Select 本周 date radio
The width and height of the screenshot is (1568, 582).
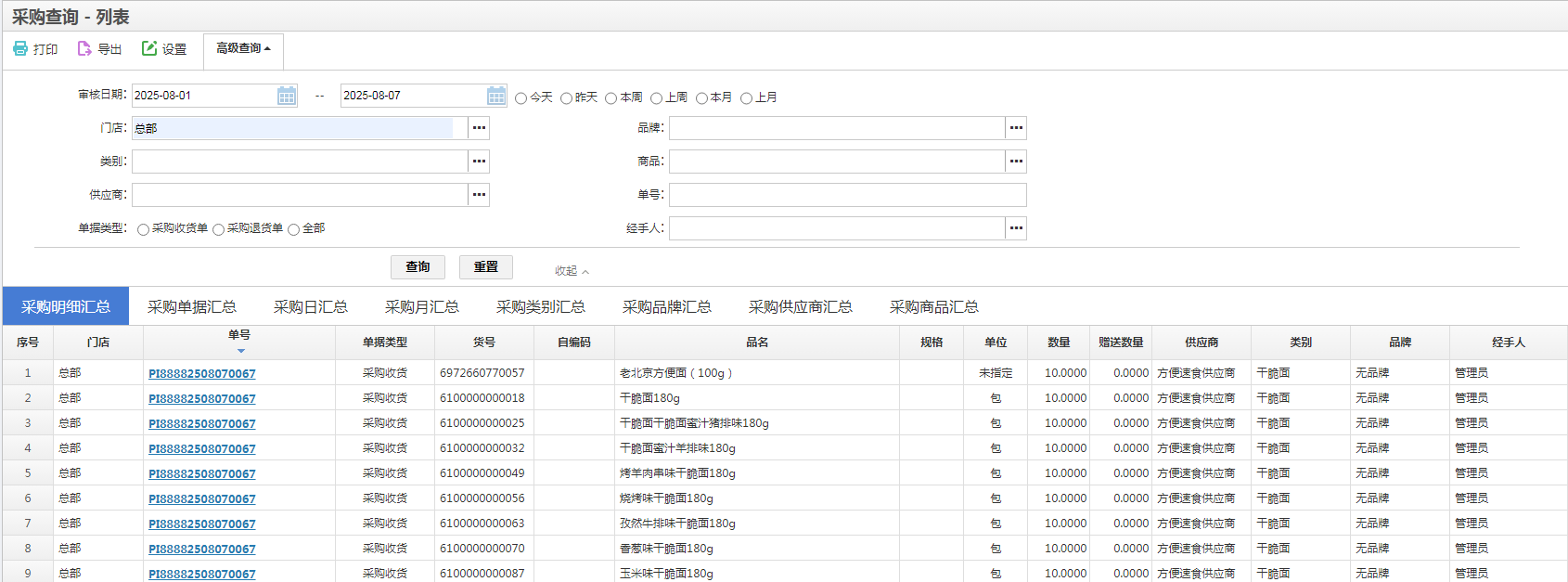pyautogui.click(x=610, y=97)
